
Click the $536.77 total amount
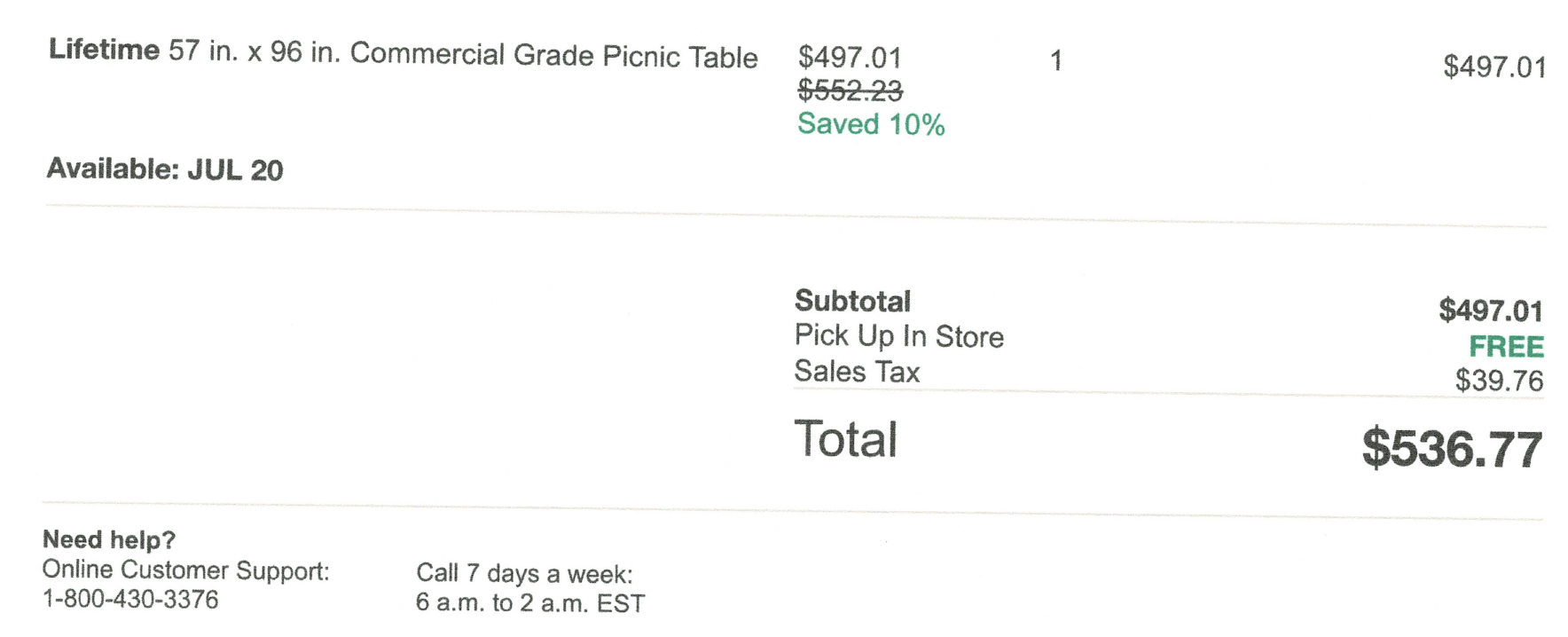[1452, 449]
